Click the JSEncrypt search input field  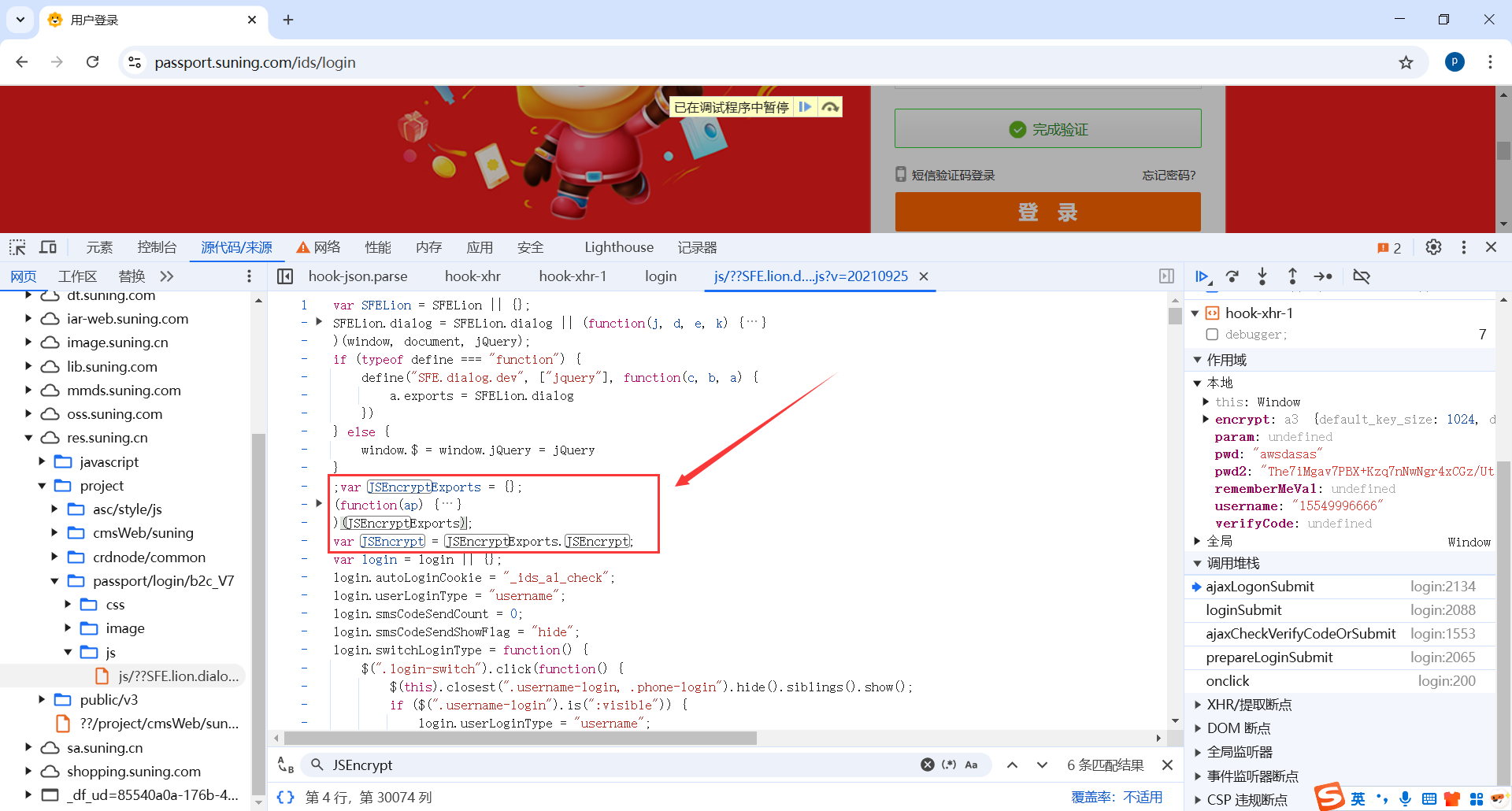(x=622, y=765)
